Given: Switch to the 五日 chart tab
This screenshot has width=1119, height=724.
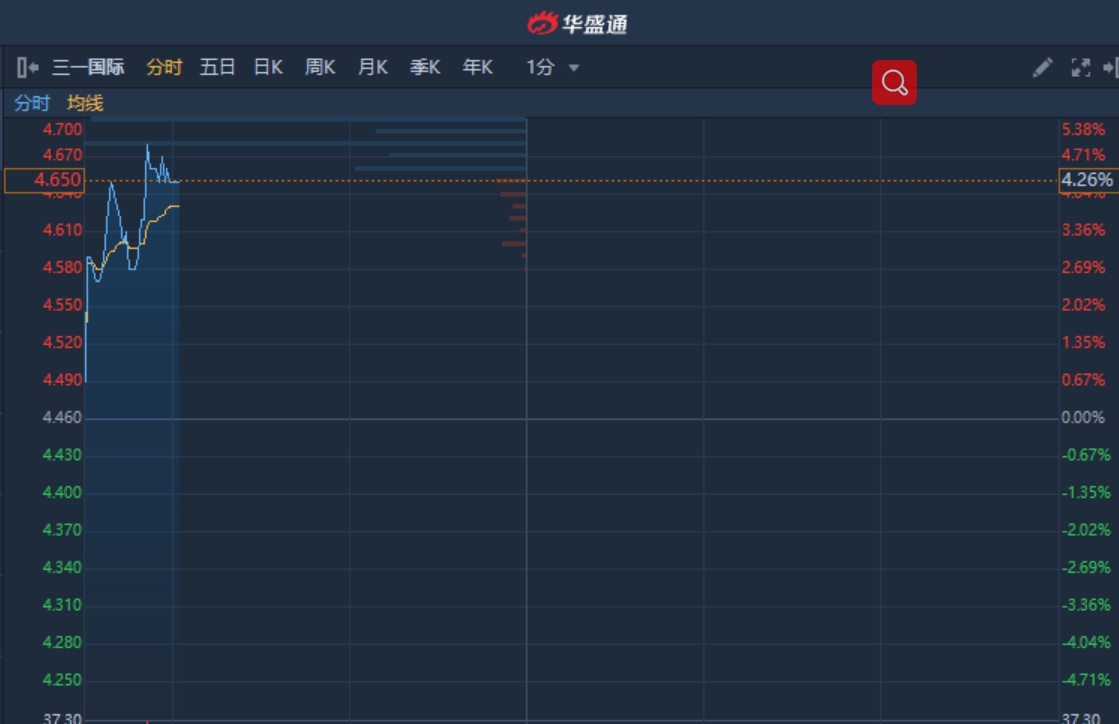Looking at the screenshot, I should [217, 68].
